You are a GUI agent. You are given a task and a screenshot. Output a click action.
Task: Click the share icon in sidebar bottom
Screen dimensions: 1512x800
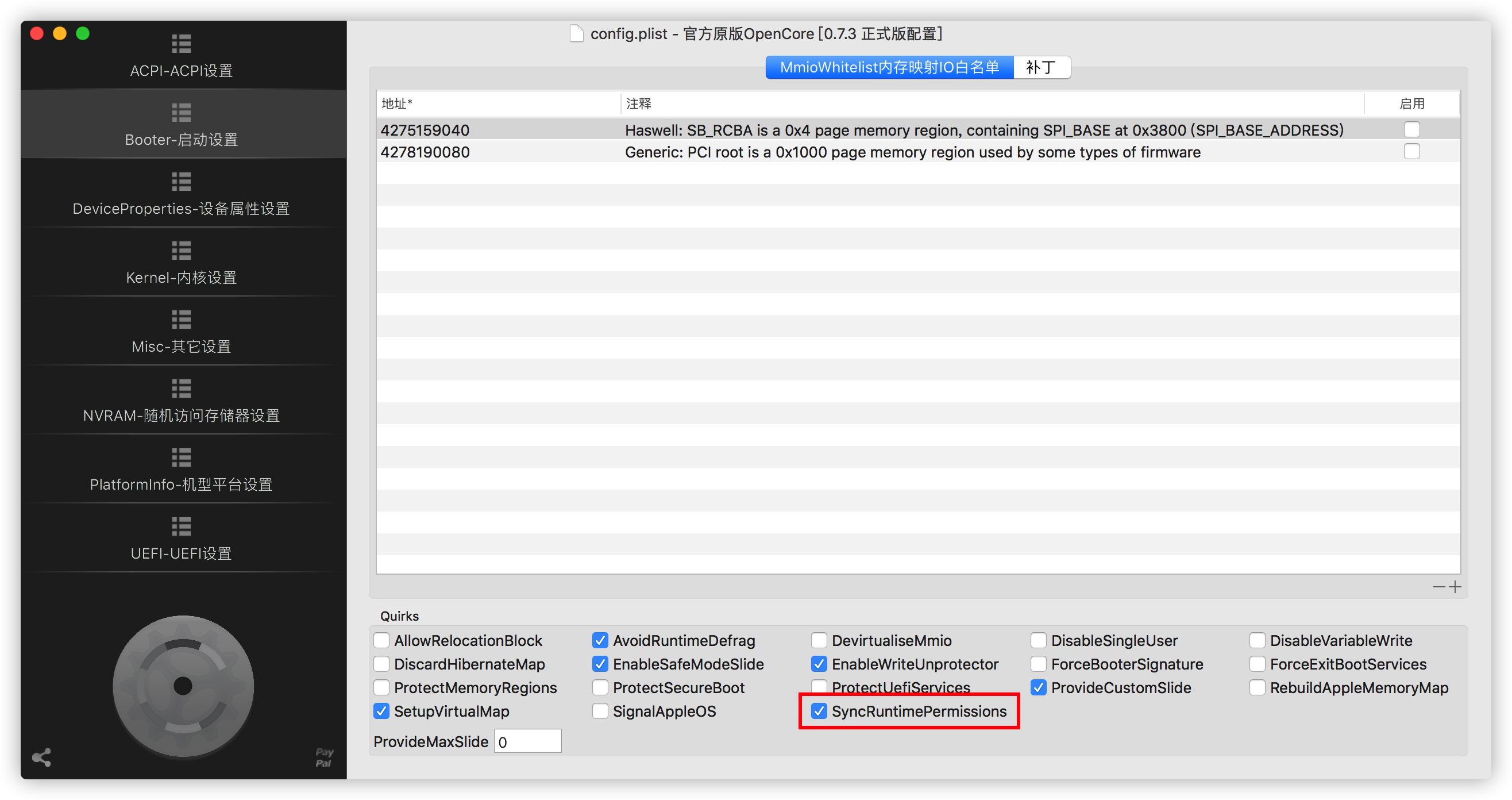coord(42,757)
